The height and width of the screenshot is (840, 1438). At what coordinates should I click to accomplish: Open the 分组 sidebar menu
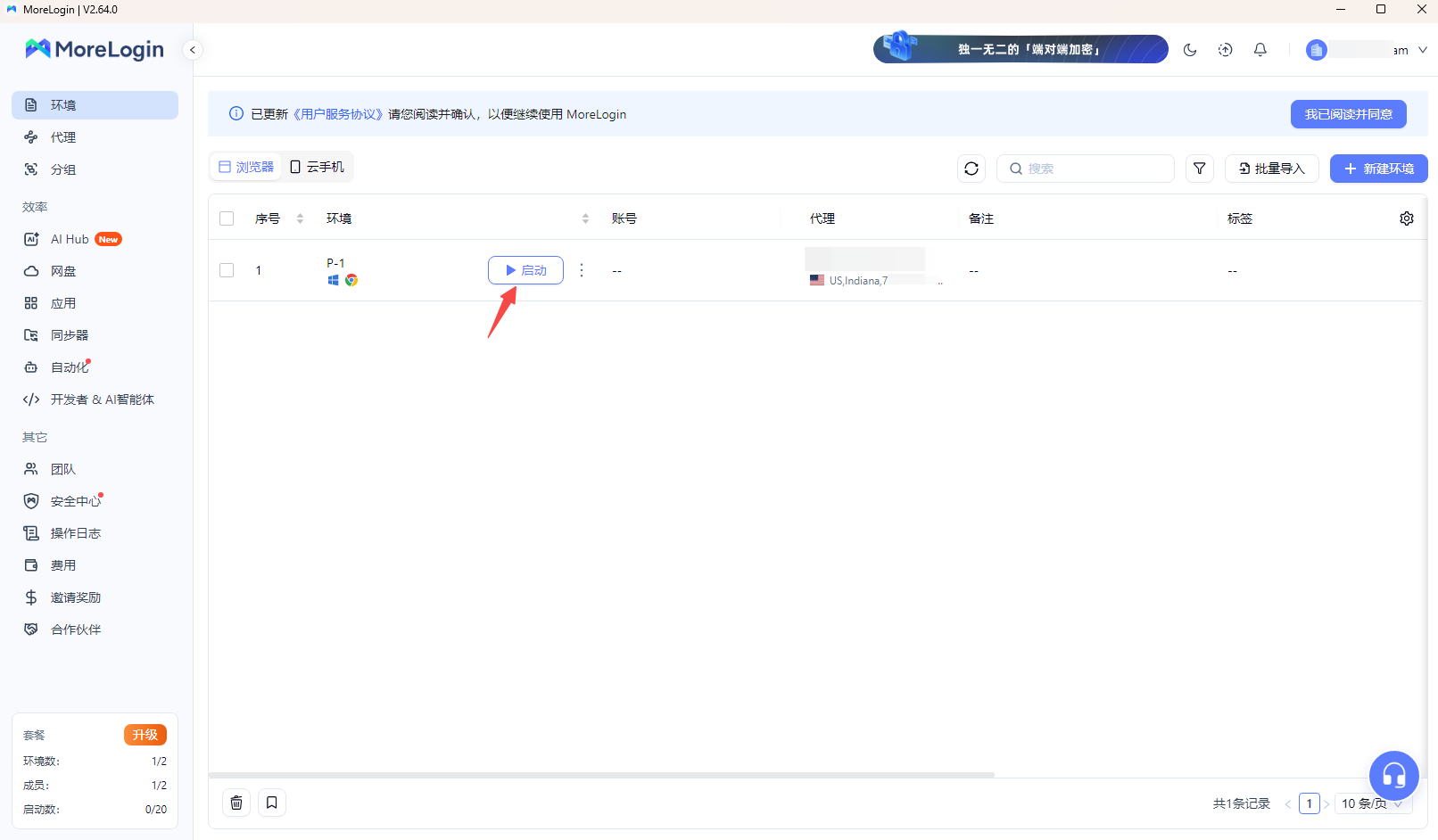tap(95, 169)
